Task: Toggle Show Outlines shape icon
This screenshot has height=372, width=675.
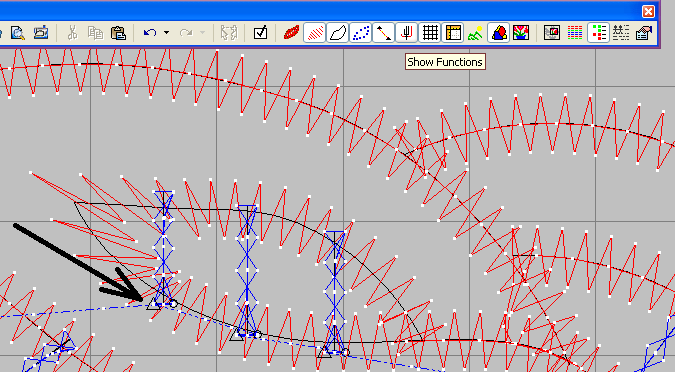Action: pos(338,33)
